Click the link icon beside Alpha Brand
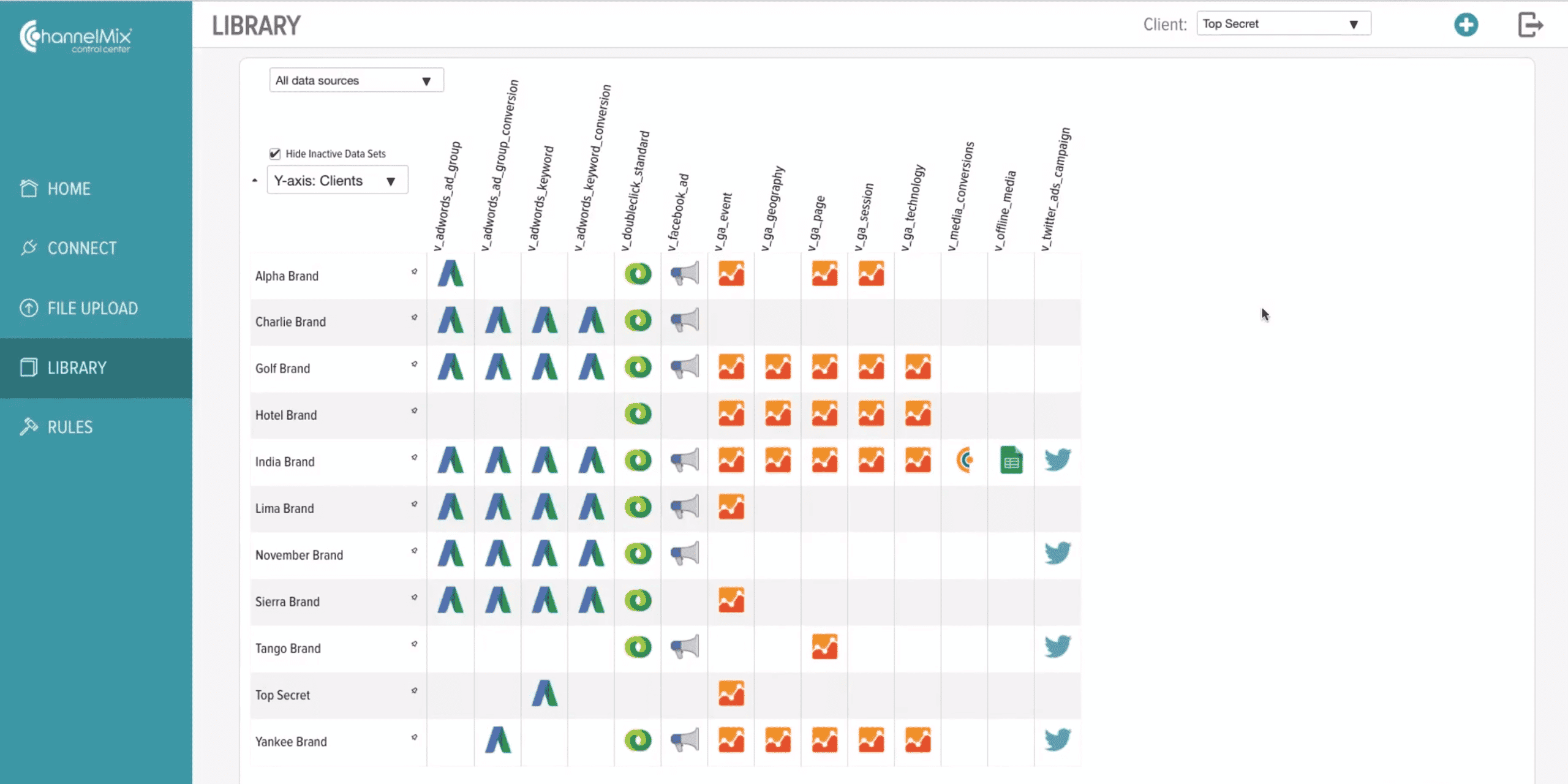Screen dimensions: 1568x784 [x=415, y=271]
